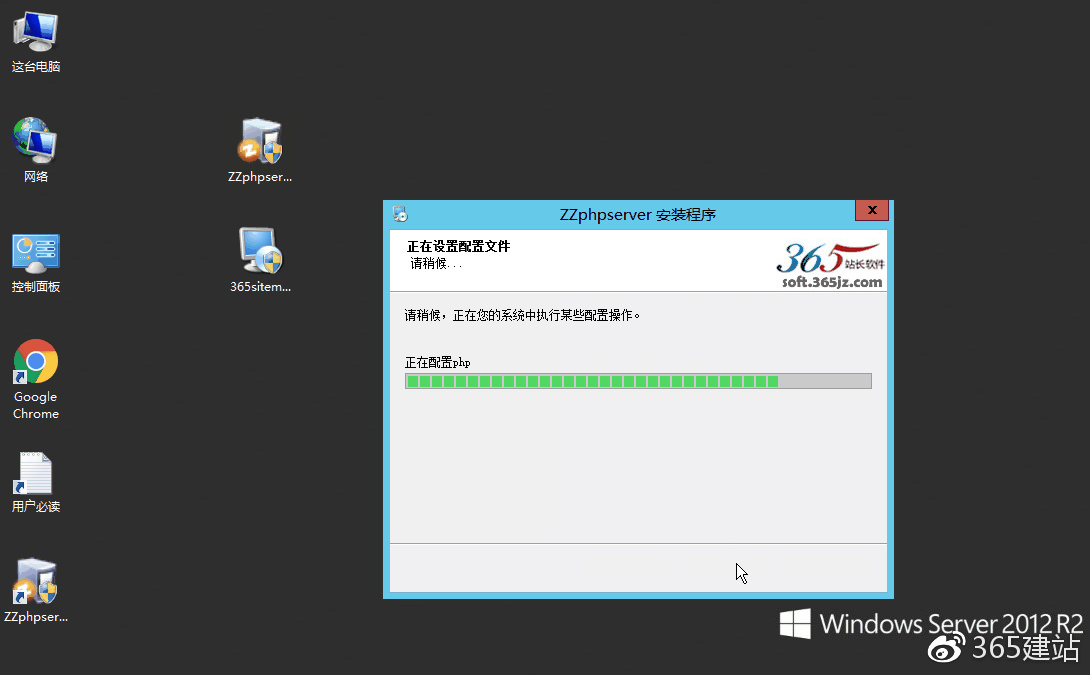Click the soft.365jz.com text in installer
The image size is (1090, 675).
point(831,282)
